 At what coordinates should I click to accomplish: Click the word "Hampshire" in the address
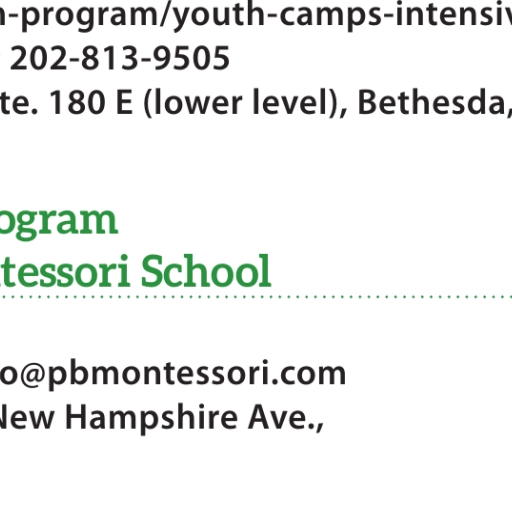(152, 418)
